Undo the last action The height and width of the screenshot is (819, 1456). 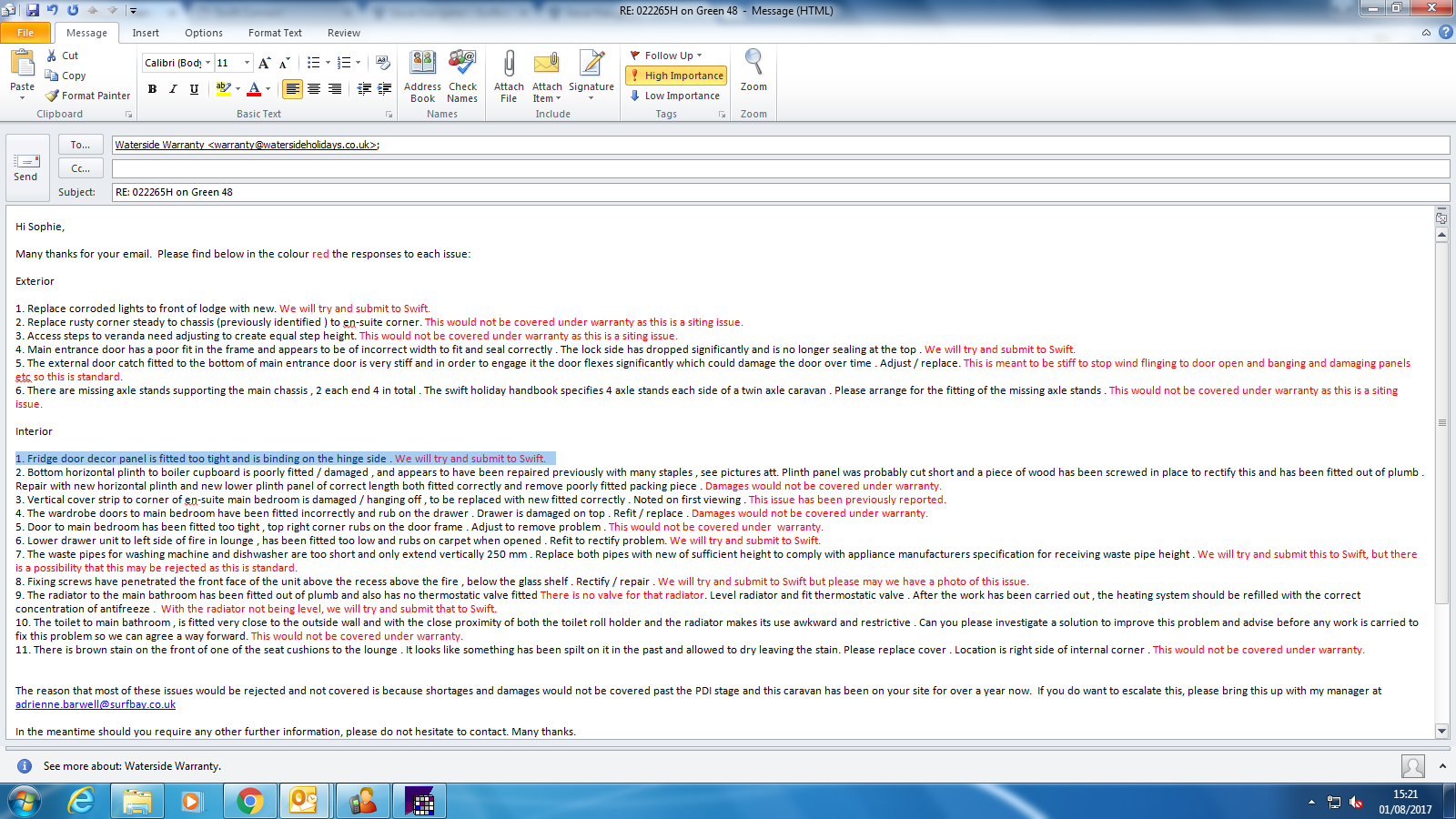coord(53,10)
